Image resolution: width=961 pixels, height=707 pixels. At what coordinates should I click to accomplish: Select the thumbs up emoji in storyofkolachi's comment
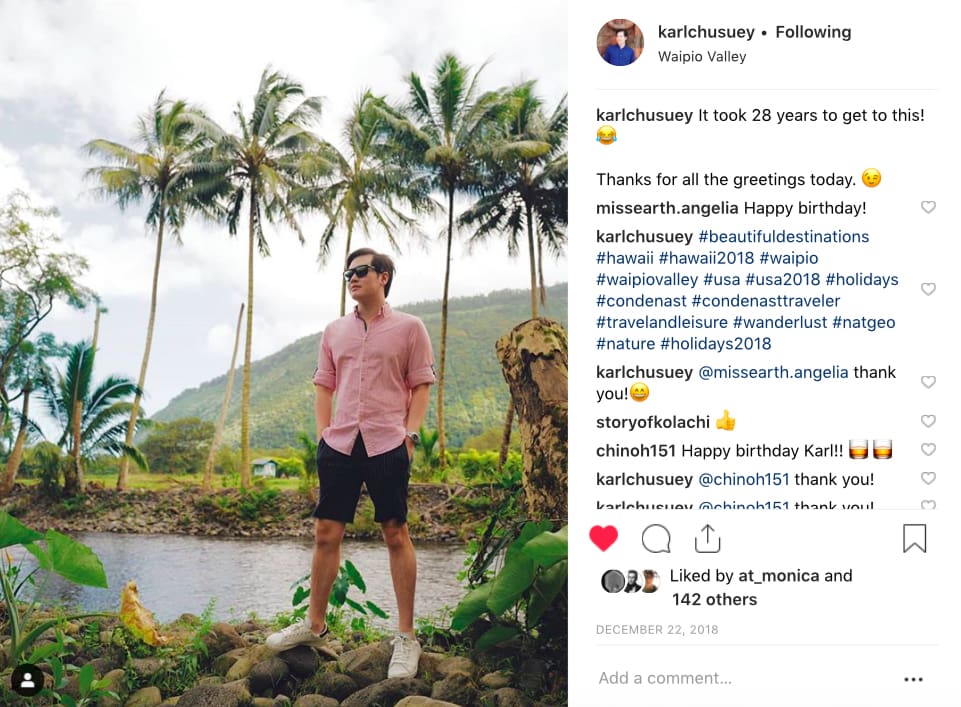point(726,421)
